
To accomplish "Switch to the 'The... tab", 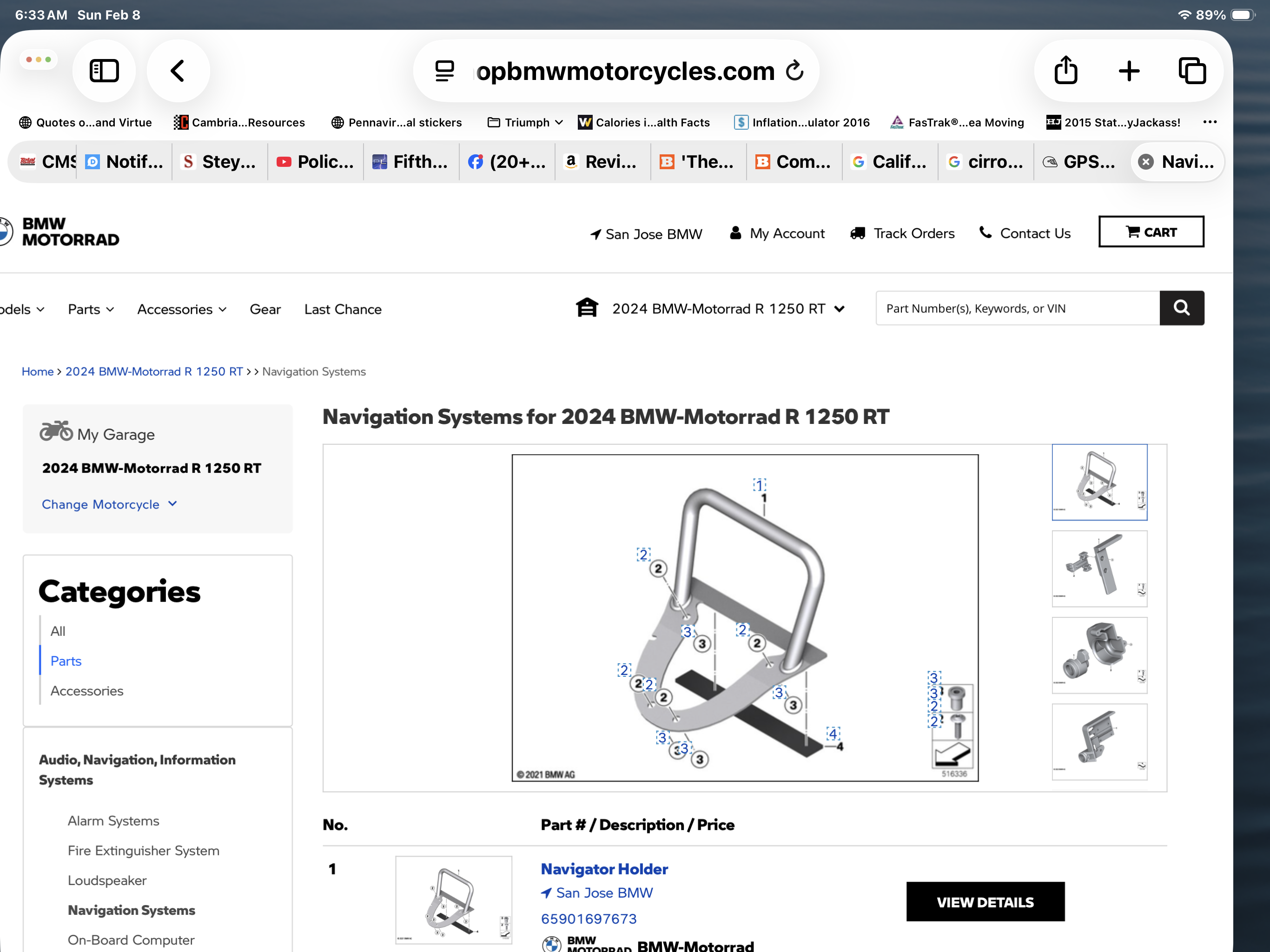I will pyautogui.click(x=699, y=162).
